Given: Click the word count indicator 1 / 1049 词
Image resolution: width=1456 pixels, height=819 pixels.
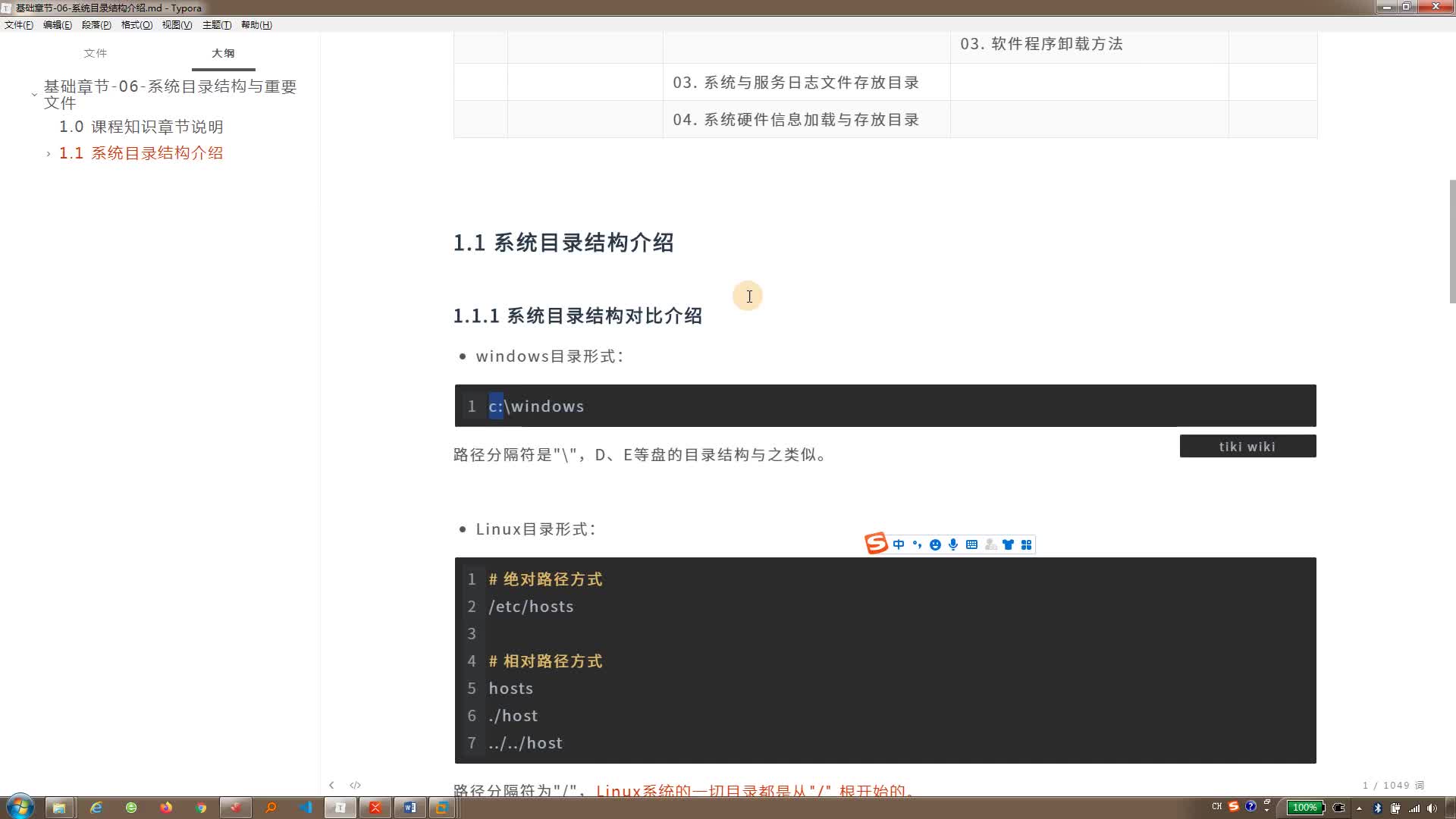Looking at the screenshot, I should [1393, 786].
